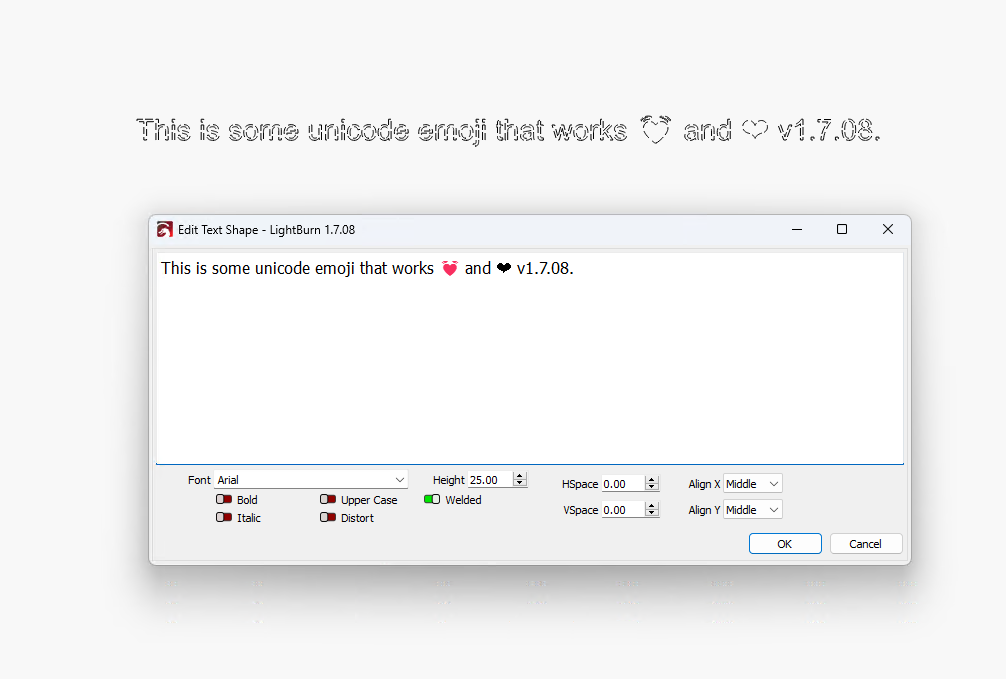Increase VSpace with the up arrow
This screenshot has width=1006, height=679.
(x=652, y=506)
